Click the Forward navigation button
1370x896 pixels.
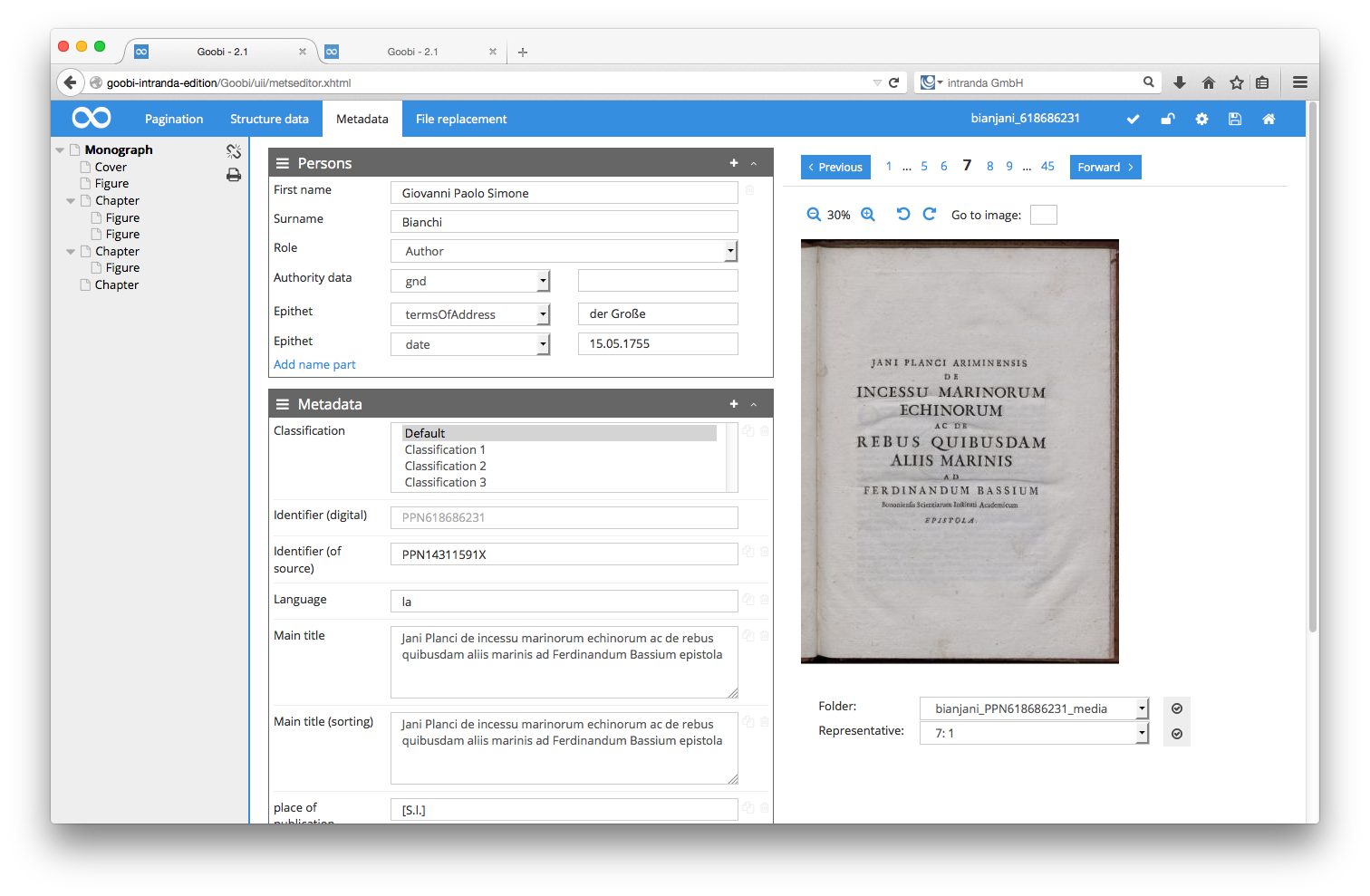coord(1105,167)
